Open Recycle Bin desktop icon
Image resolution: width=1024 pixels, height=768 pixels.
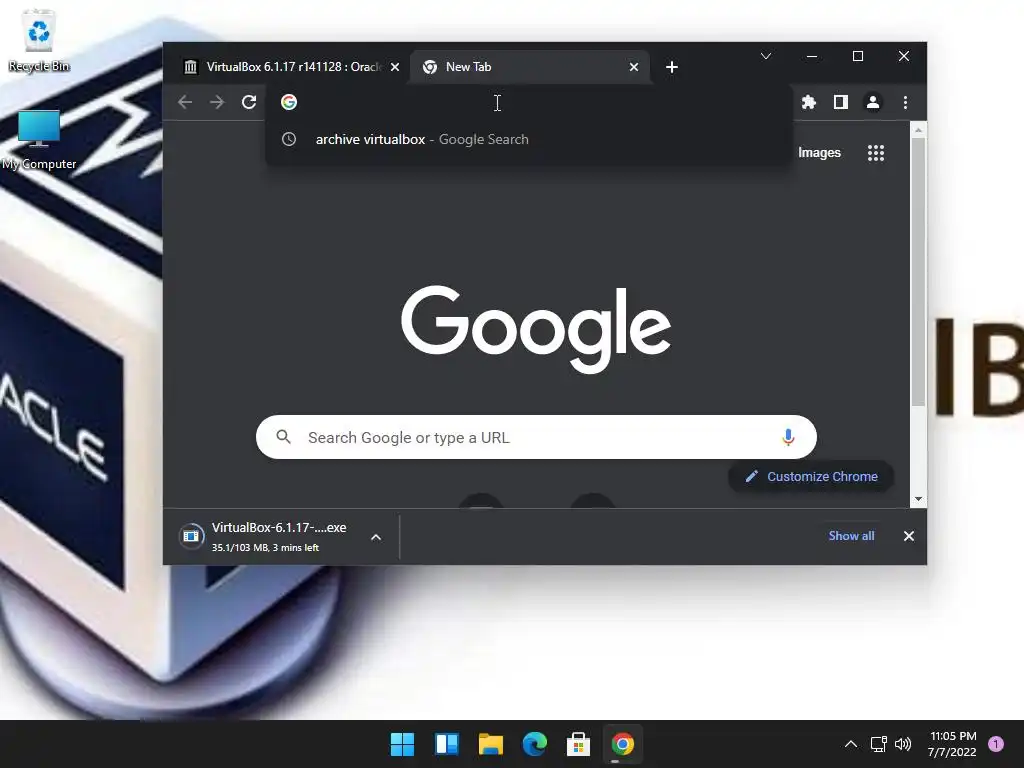pos(39,40)
